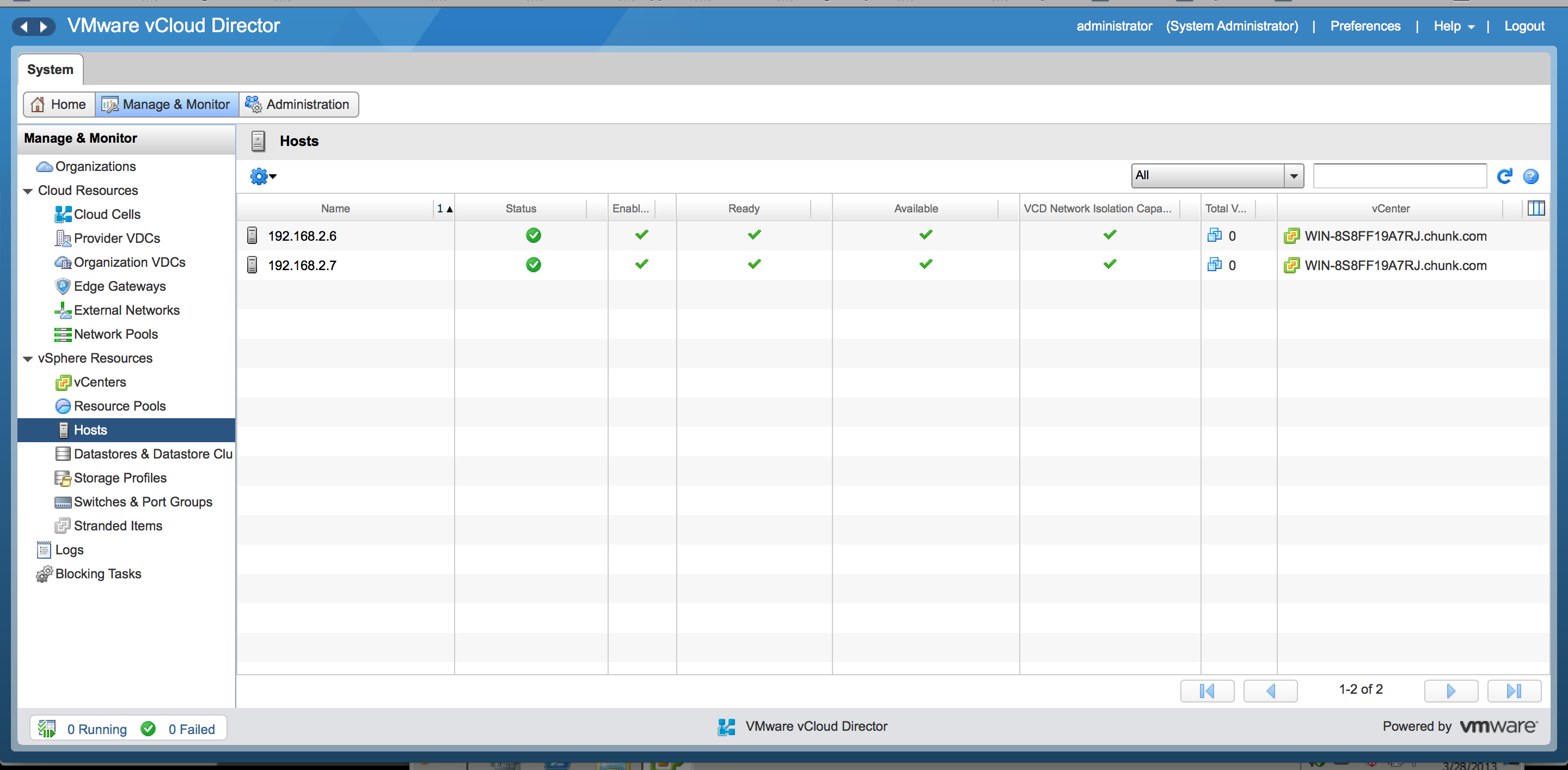The height and width of the screenshot is (770, 1568).
Task: Select Edge Gateways in sidebar
Action: pos(119,286)
